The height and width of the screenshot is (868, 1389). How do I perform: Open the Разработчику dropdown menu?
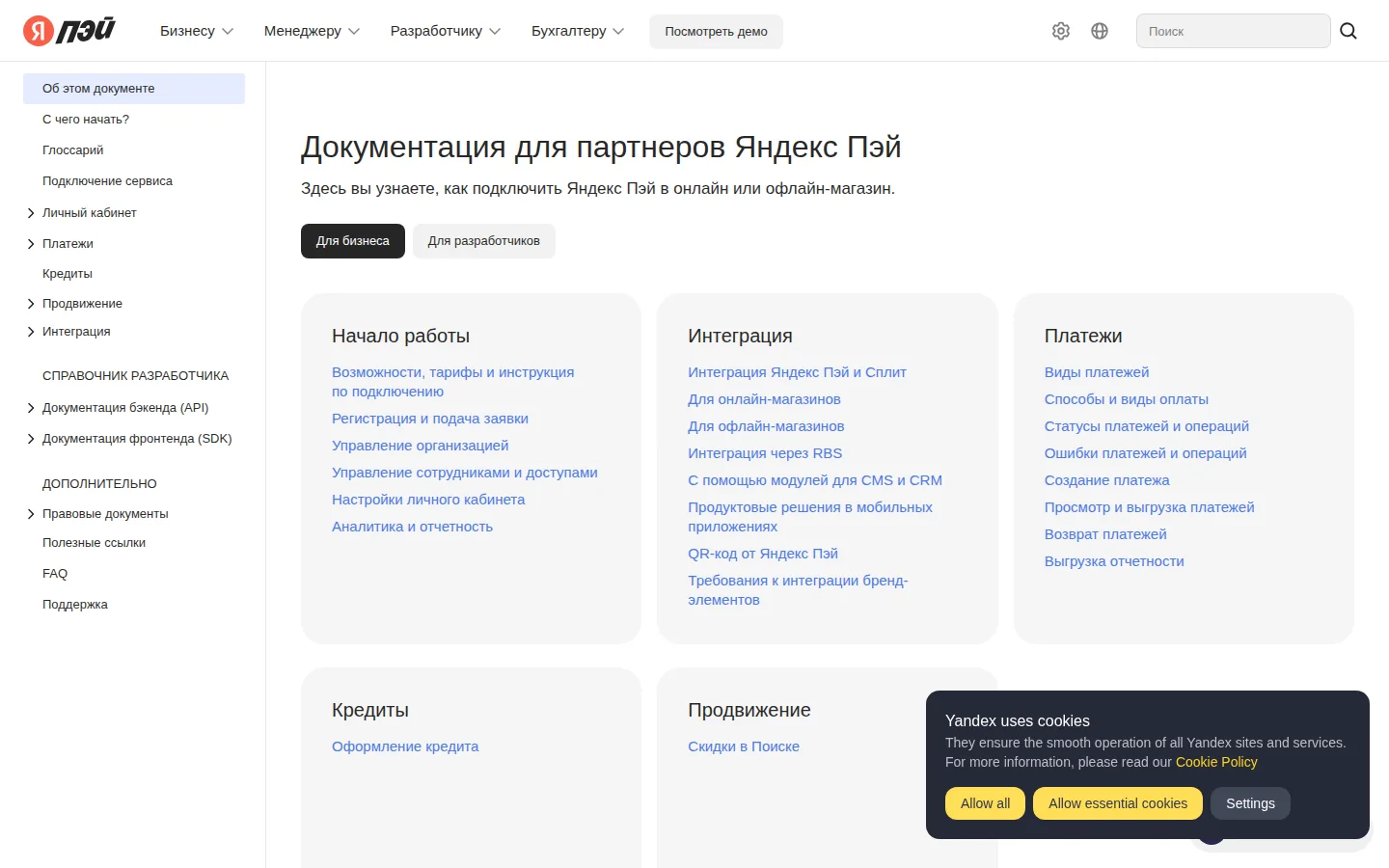[446, 31]
